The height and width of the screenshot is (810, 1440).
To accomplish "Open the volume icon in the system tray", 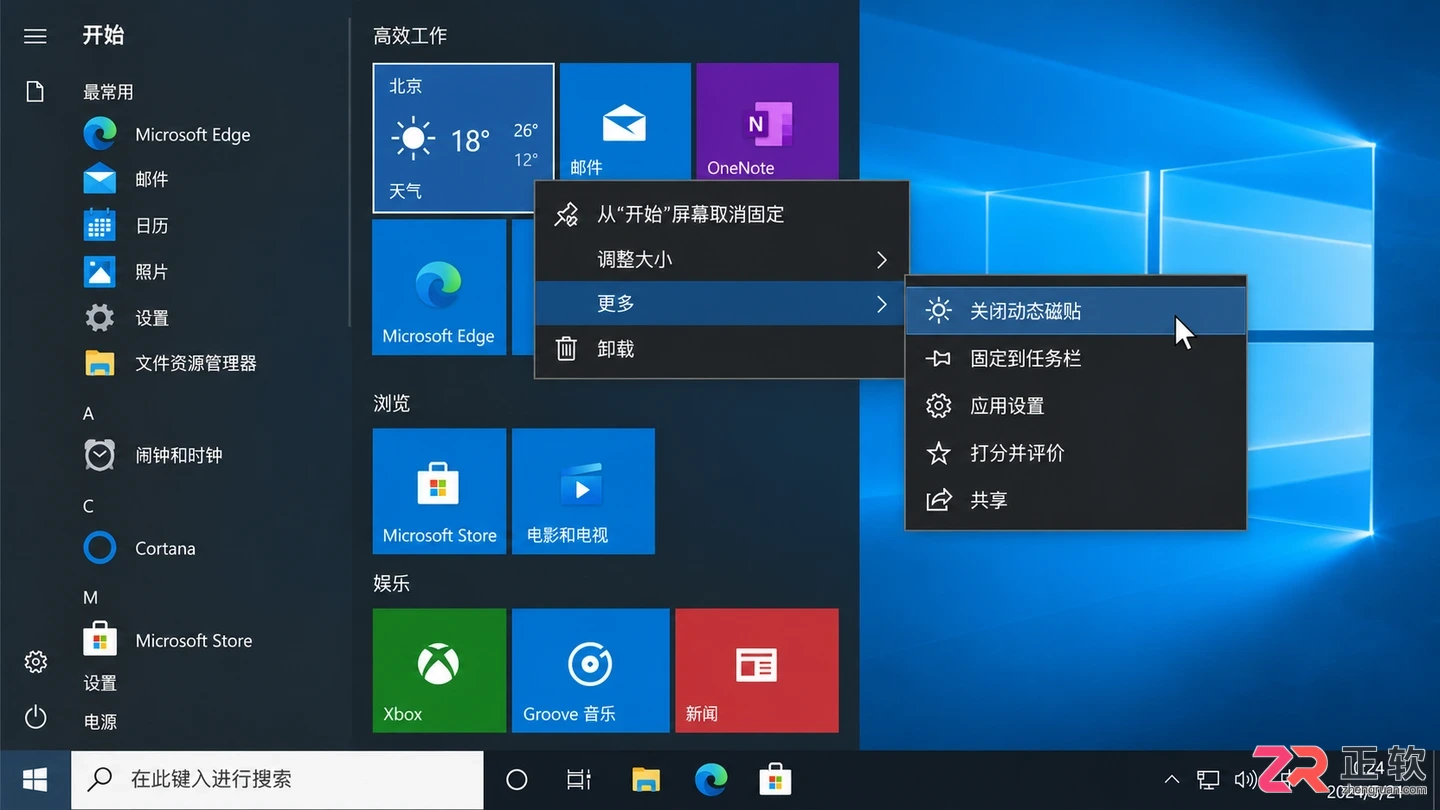I will pyautogui.click(x=1245, y=779).
